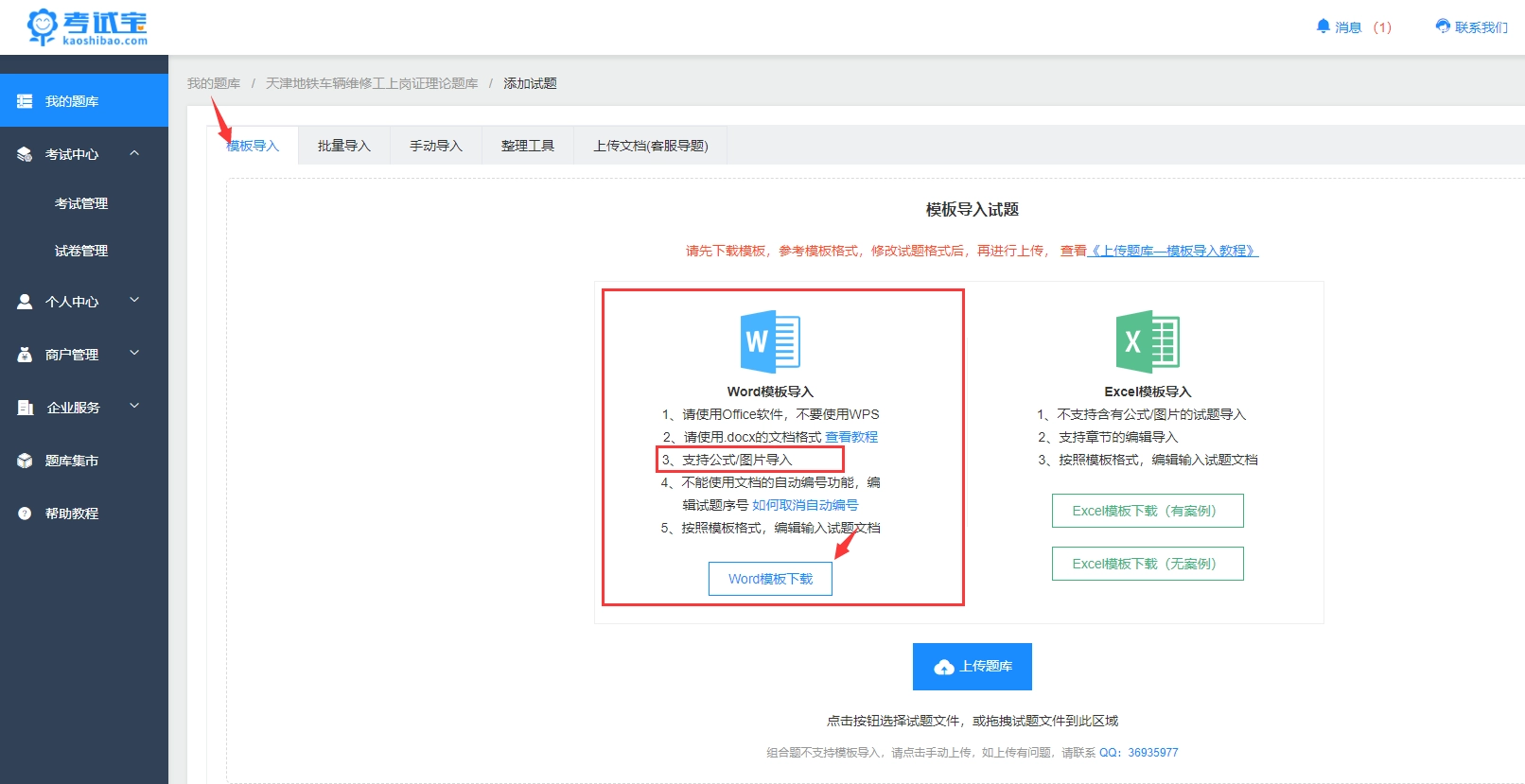
Task: Switch to the 批量导入 tab
Action: (343, 146)
